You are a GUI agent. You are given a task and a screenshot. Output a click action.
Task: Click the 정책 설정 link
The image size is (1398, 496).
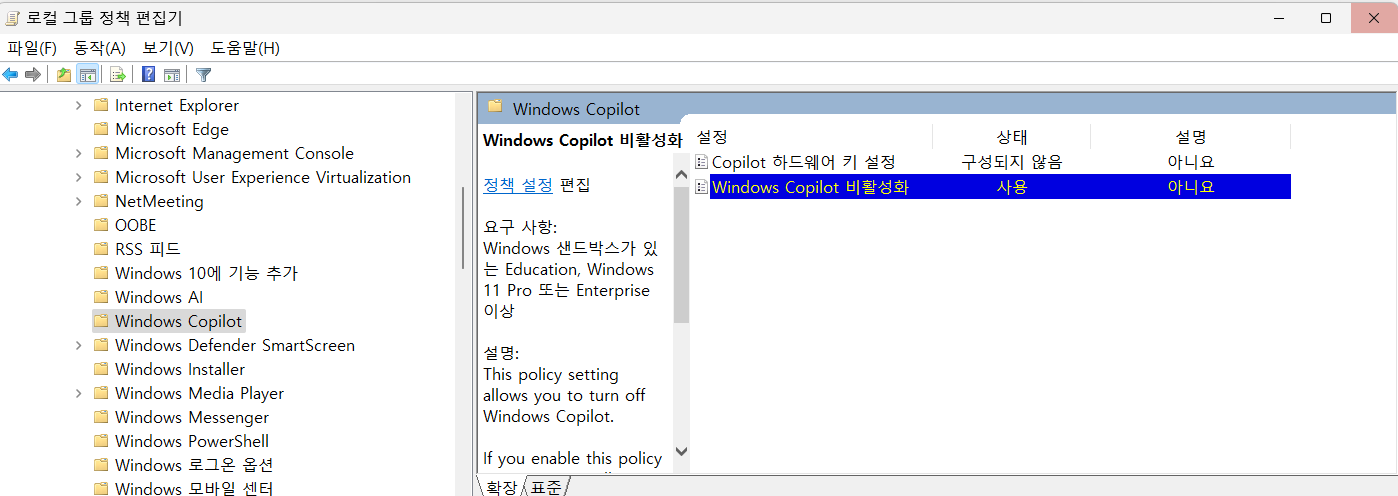[x=518, y=185]
